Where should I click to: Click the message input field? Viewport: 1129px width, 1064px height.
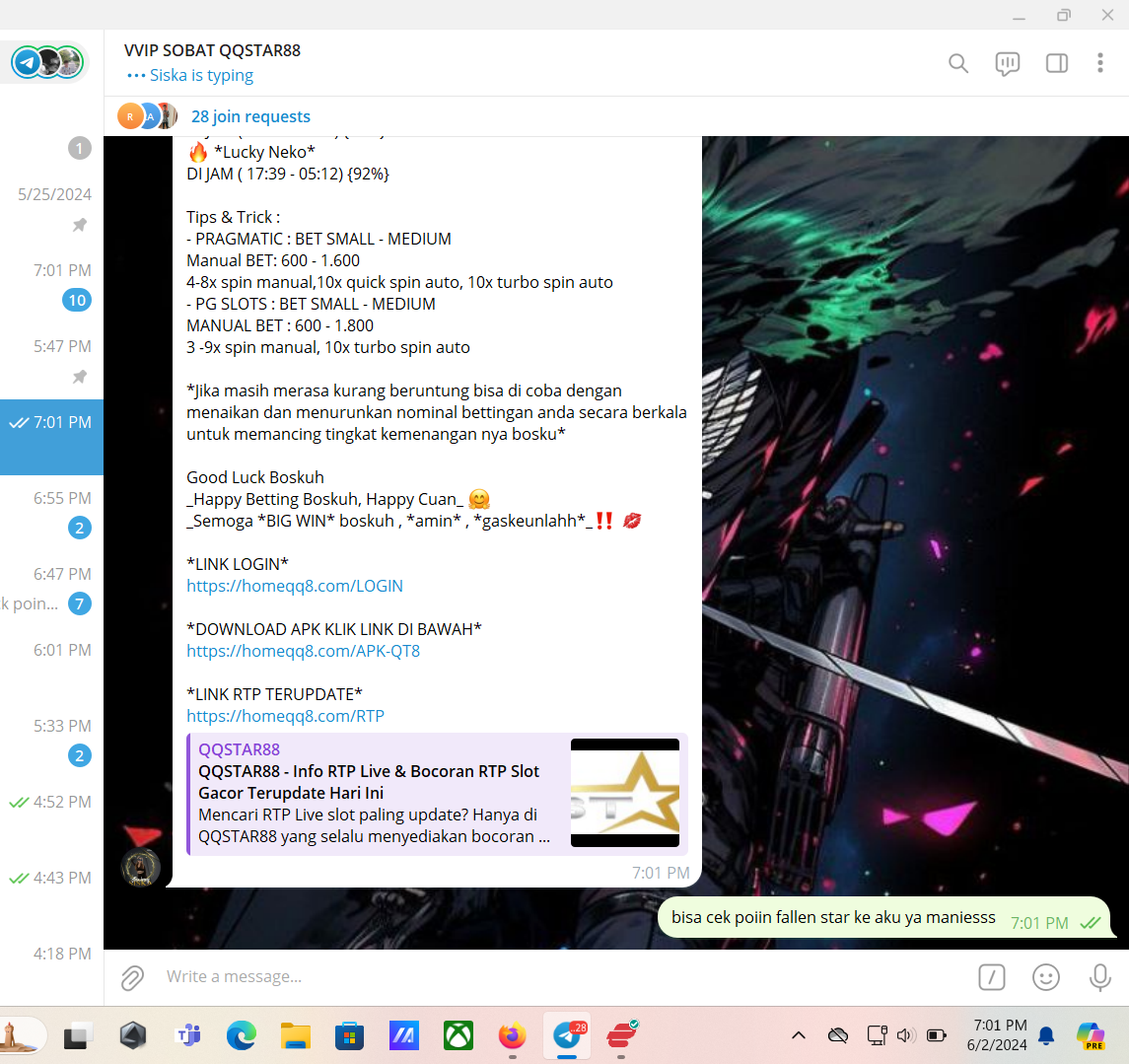coord(562,977)
